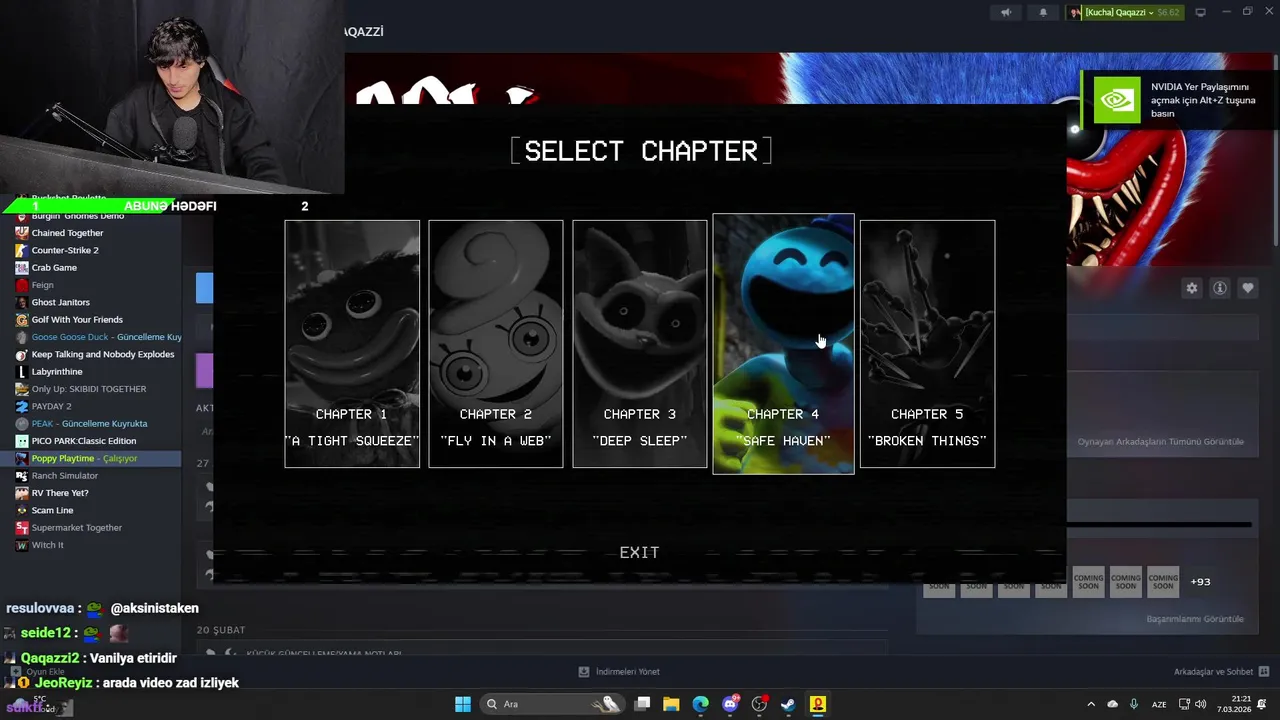Image resolution: width=1280 pixels, height=720 pixels.
Task: Open game settings gear icon in Steam
Action: [1191, 288]
